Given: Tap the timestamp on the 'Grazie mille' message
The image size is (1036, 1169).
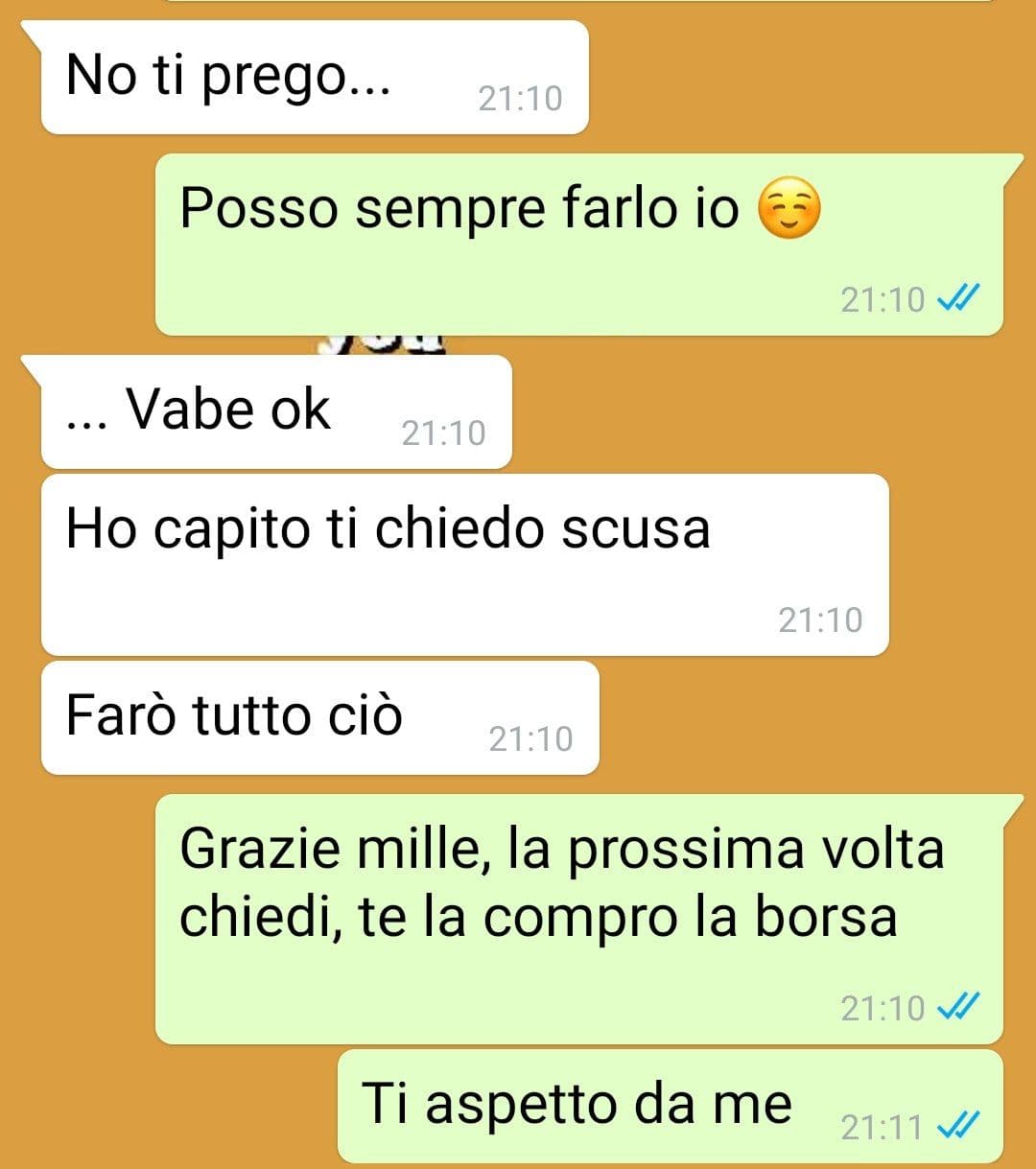Looking at the screenshot, I should point(883,1008).
